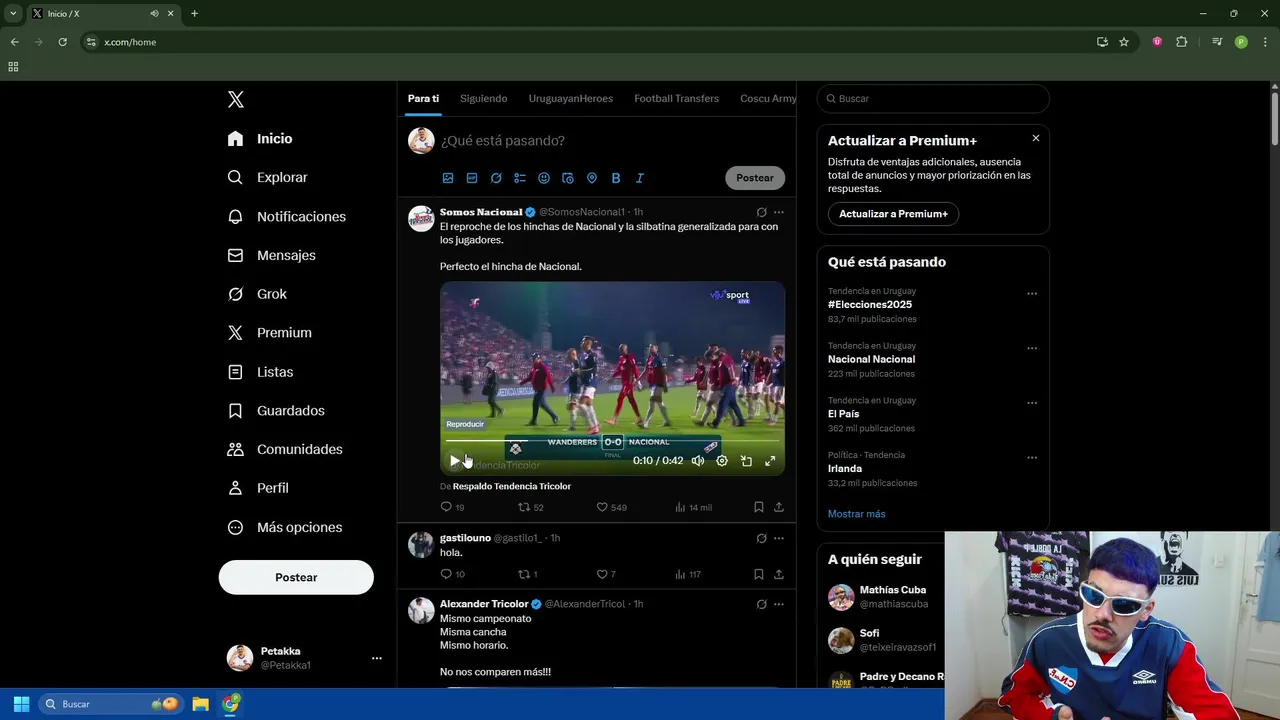Click Mostrar más under trends
The image size is (1280, 720).
[856, 514]
